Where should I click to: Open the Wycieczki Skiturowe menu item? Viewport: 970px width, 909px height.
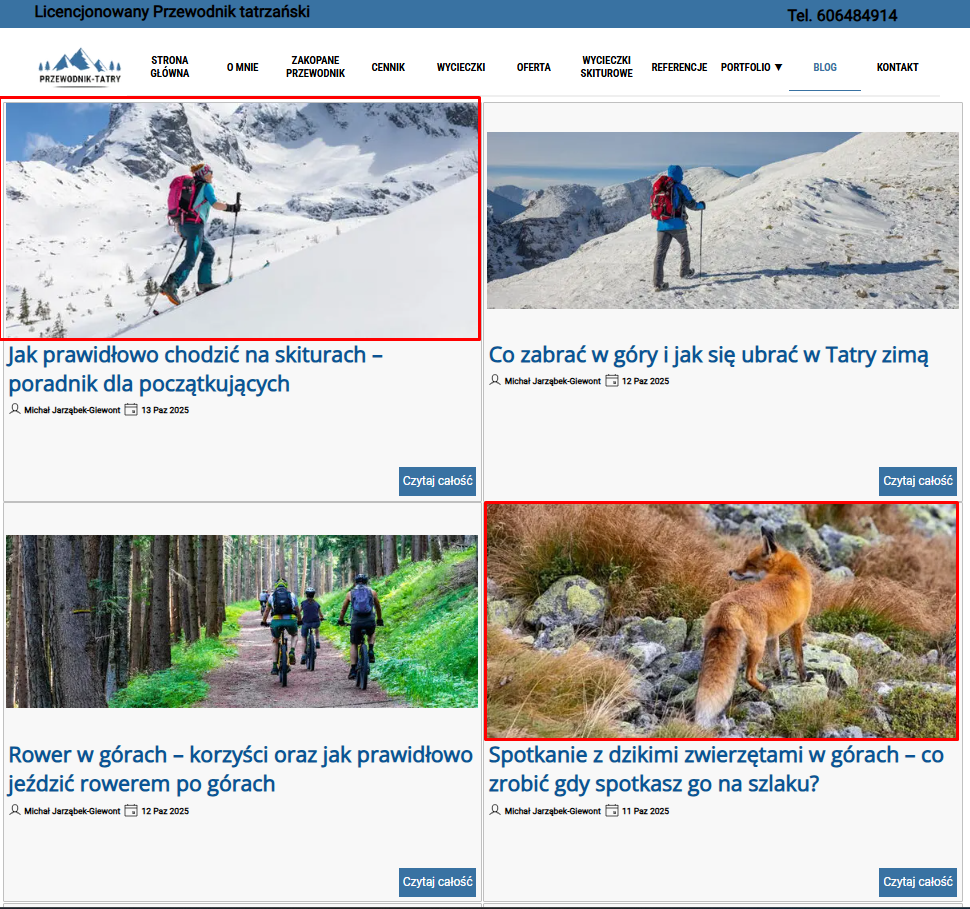[x=606, y=67]
